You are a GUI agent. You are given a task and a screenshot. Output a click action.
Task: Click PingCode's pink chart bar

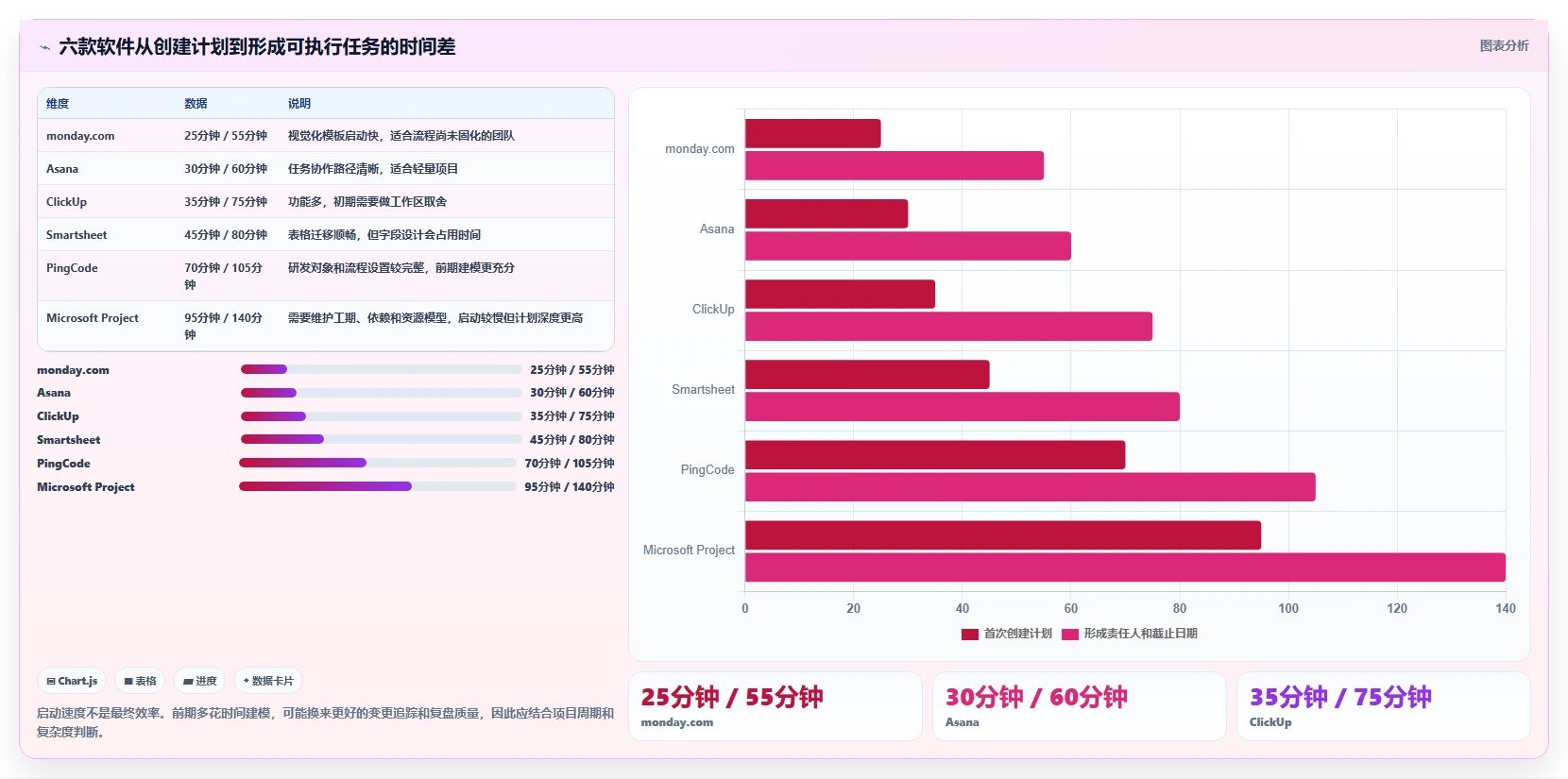pos(1031,486)
